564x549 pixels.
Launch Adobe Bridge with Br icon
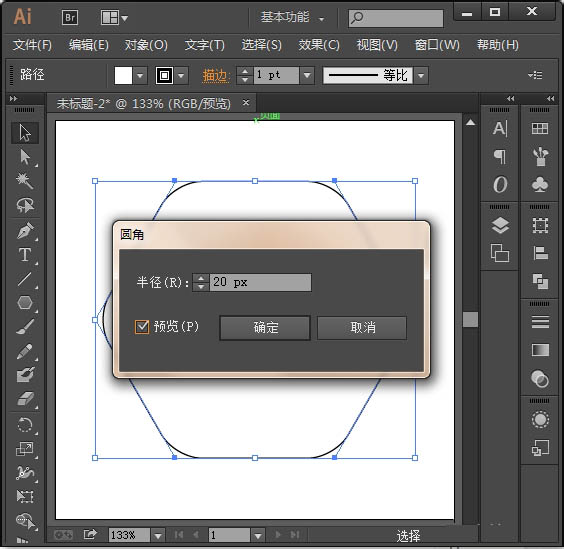[x=70, y=17]
